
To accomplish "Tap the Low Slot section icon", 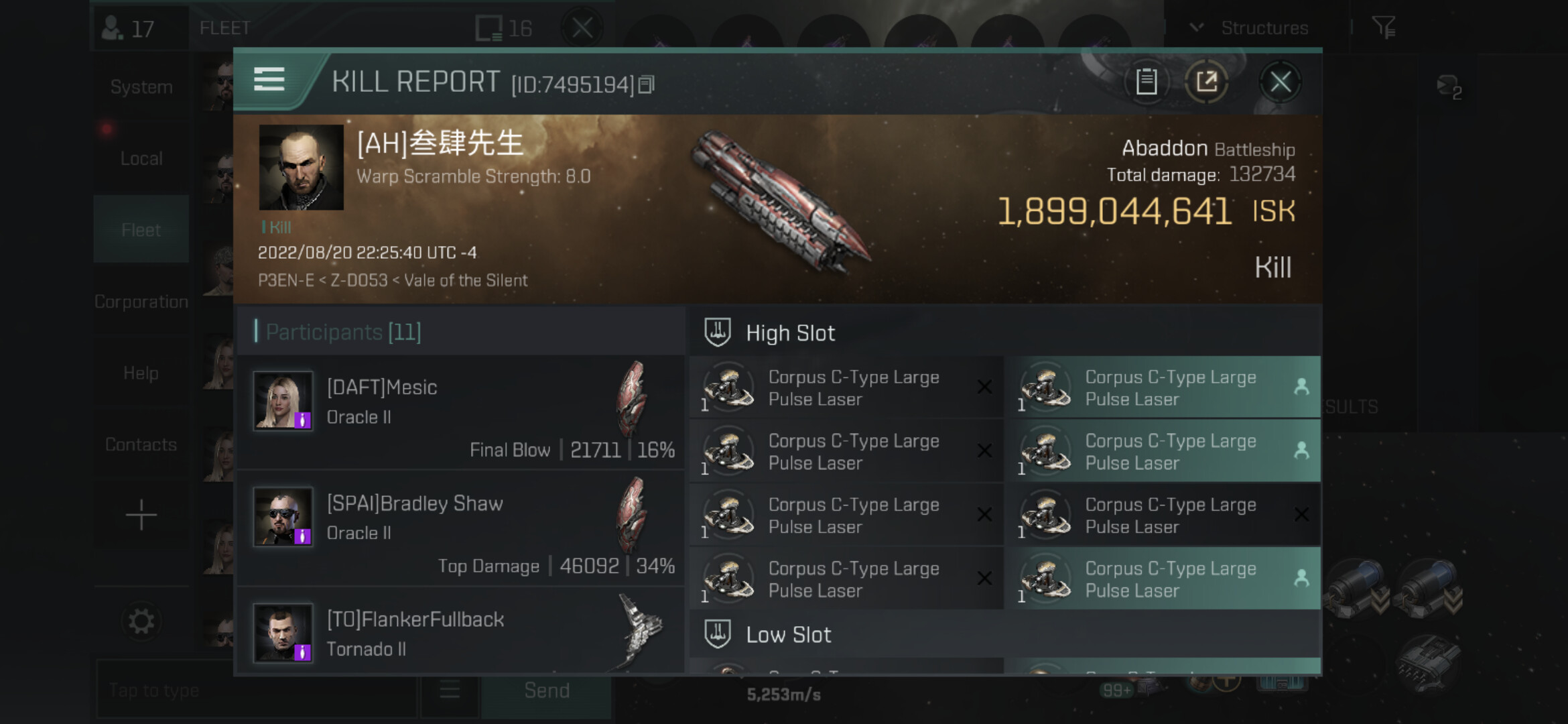I will pos(717,634).
